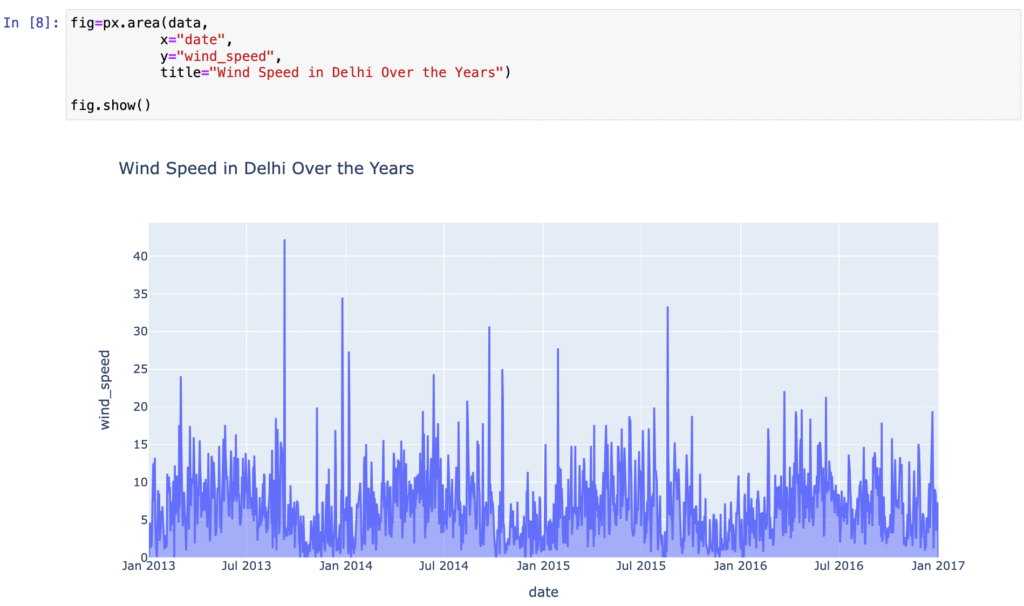The width and height of the screenshot is (1024, 606).
Task: Click the In [8] cell prompt
Action: point(31,23)
